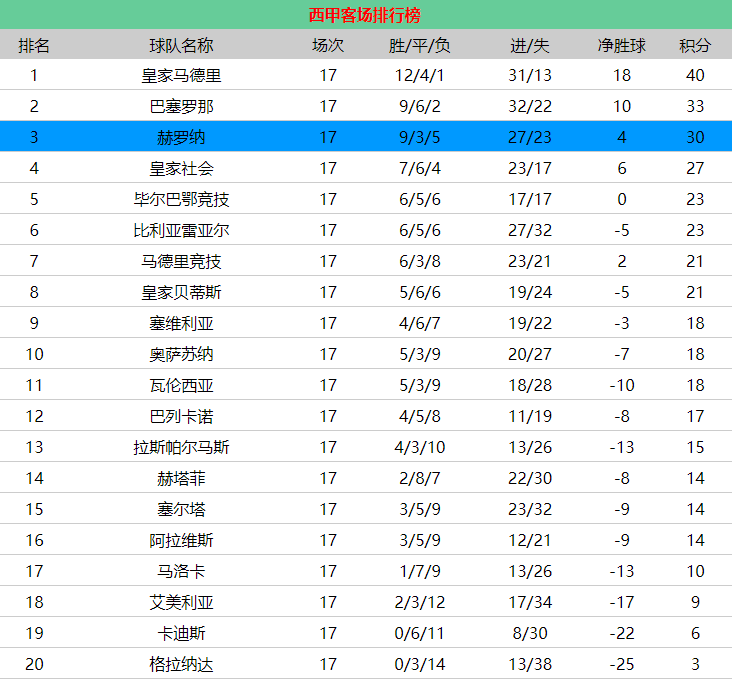This screenshot has width=732, height=681.
Task: Click the 球队名称 column header
Action: point(181,46)
